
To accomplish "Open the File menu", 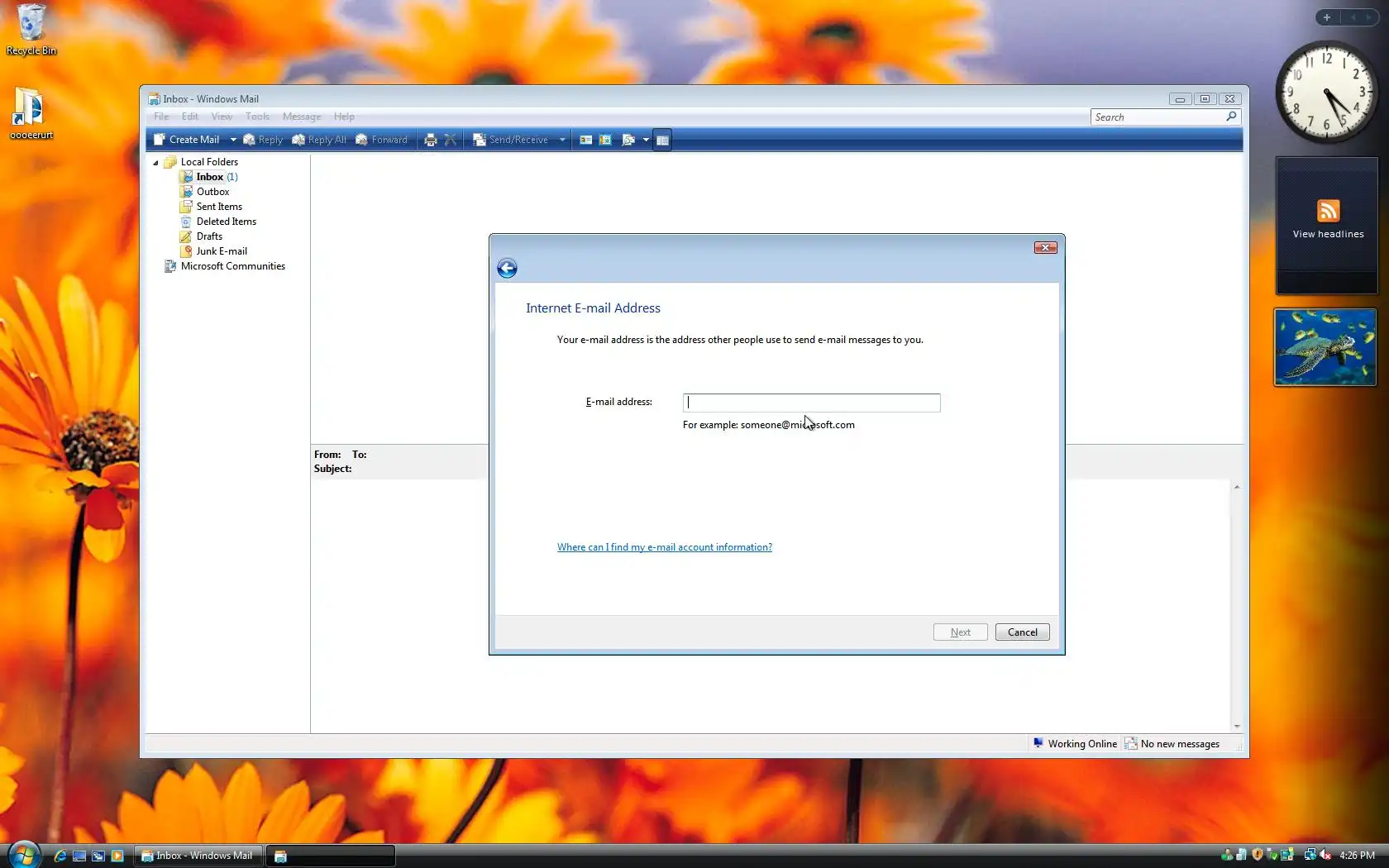I will [161, 117].
